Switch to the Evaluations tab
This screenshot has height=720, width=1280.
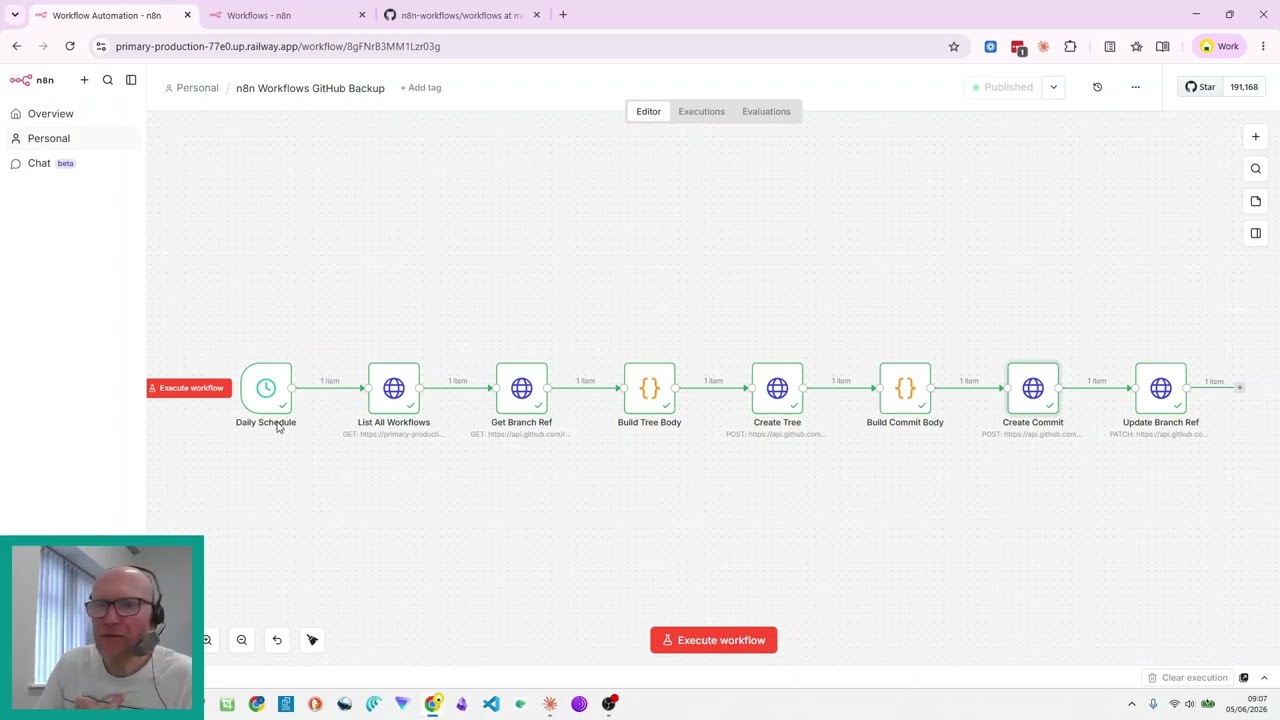[x=766, y=112]
